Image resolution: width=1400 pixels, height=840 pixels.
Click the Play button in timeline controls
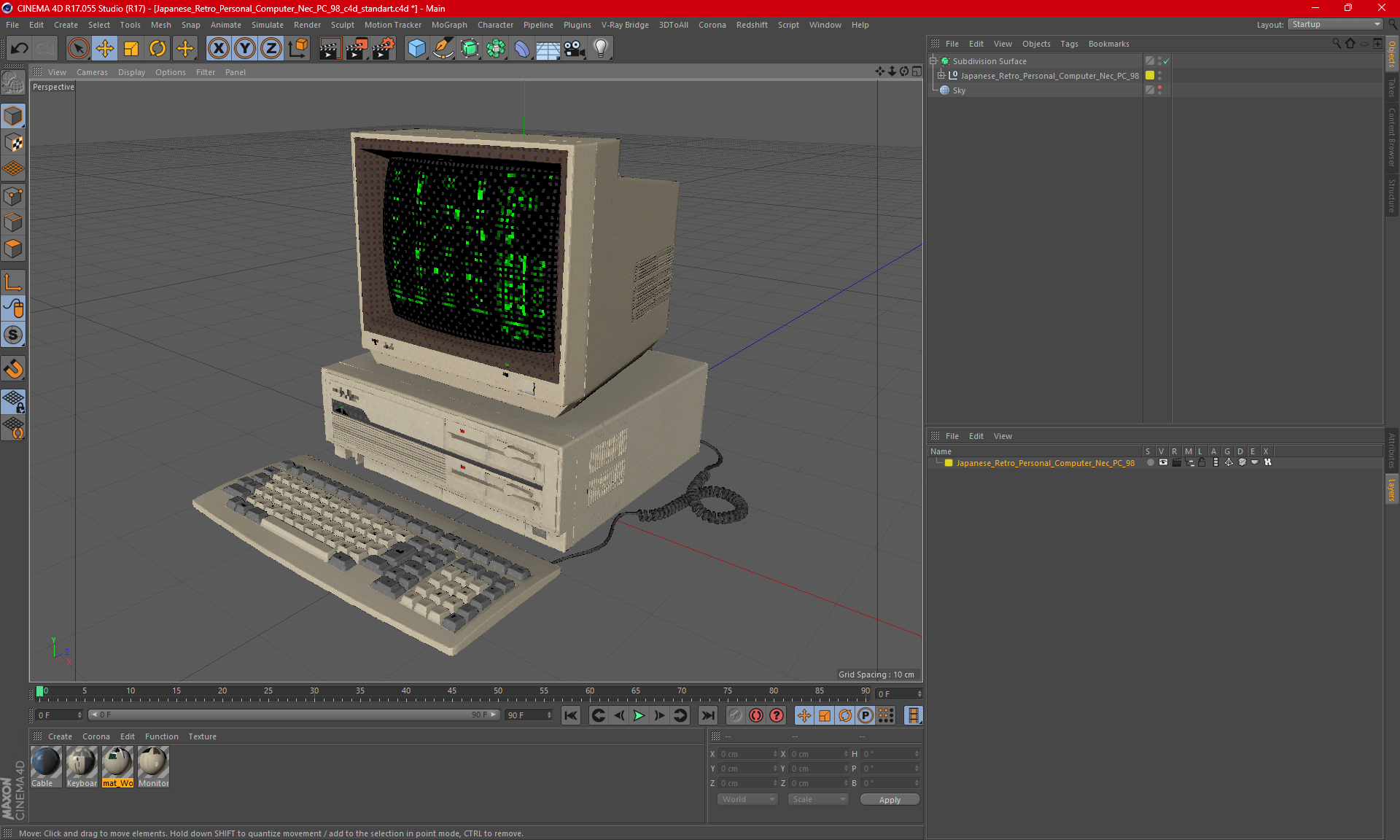click(x=639, y=715)
